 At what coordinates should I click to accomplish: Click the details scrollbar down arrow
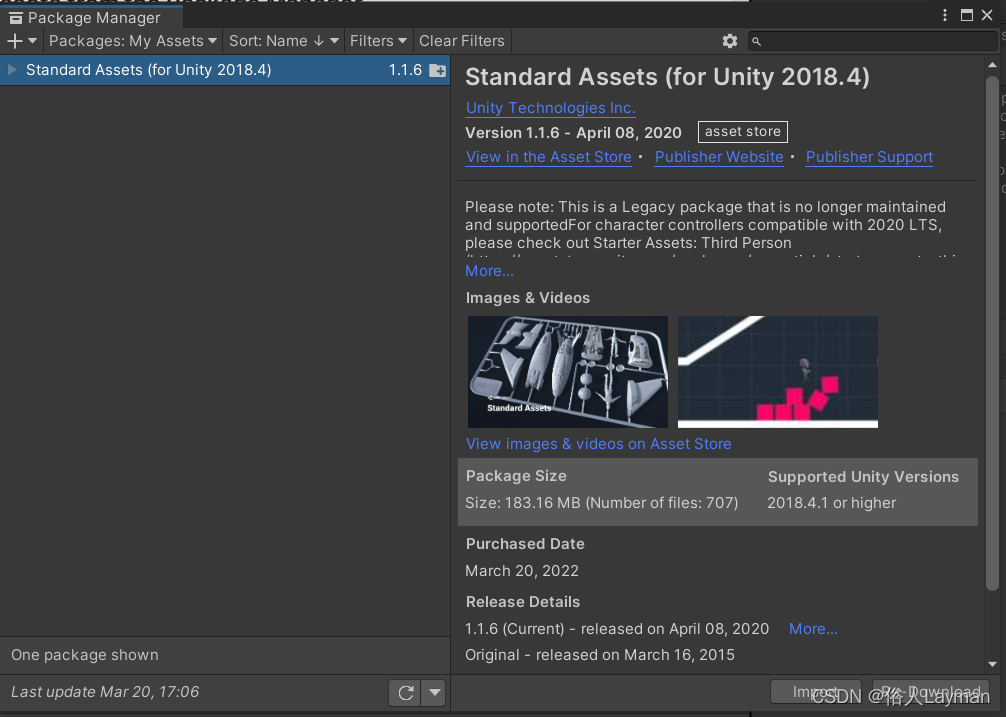click(993, 664)
